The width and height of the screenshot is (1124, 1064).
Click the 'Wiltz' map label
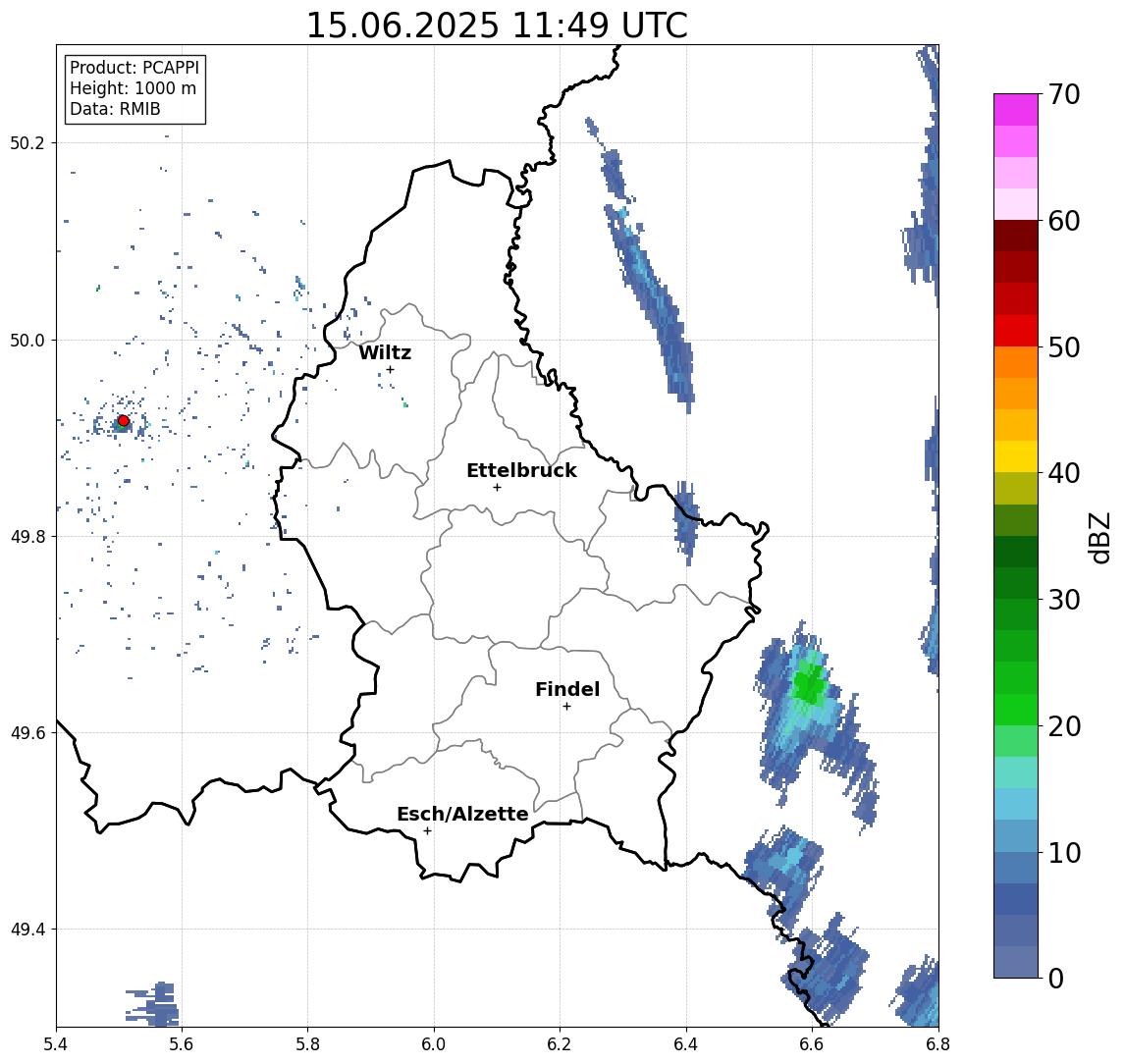coord(385,352)
